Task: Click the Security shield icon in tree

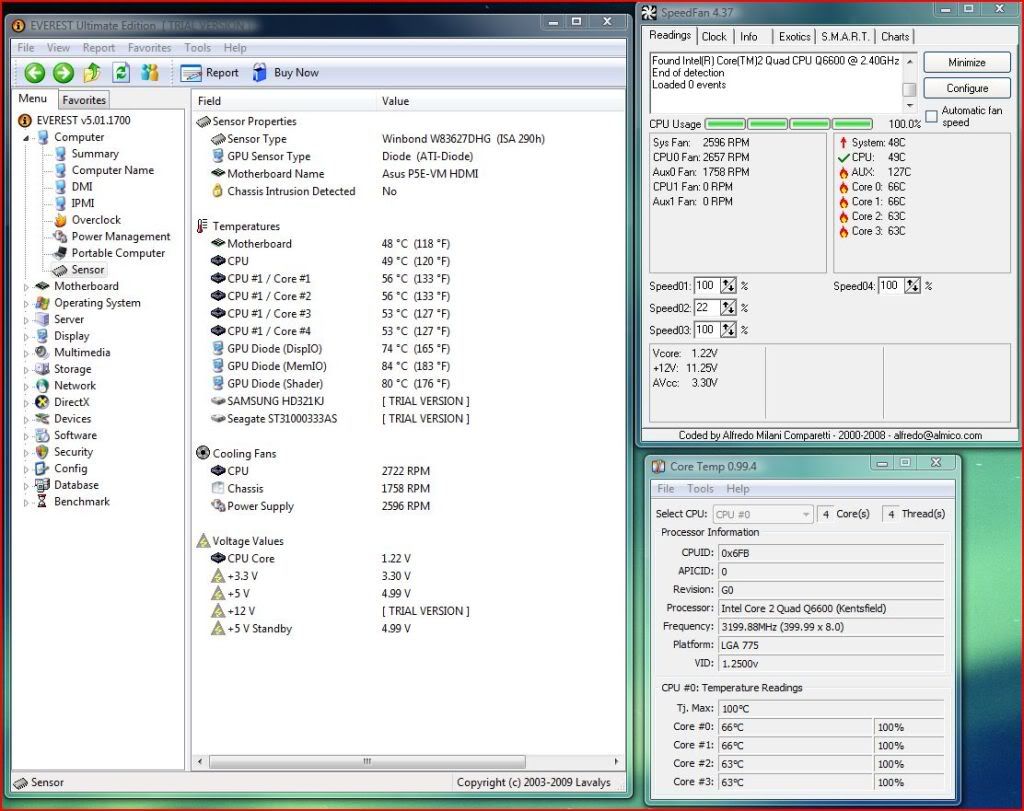Action: tap(42, 452)
